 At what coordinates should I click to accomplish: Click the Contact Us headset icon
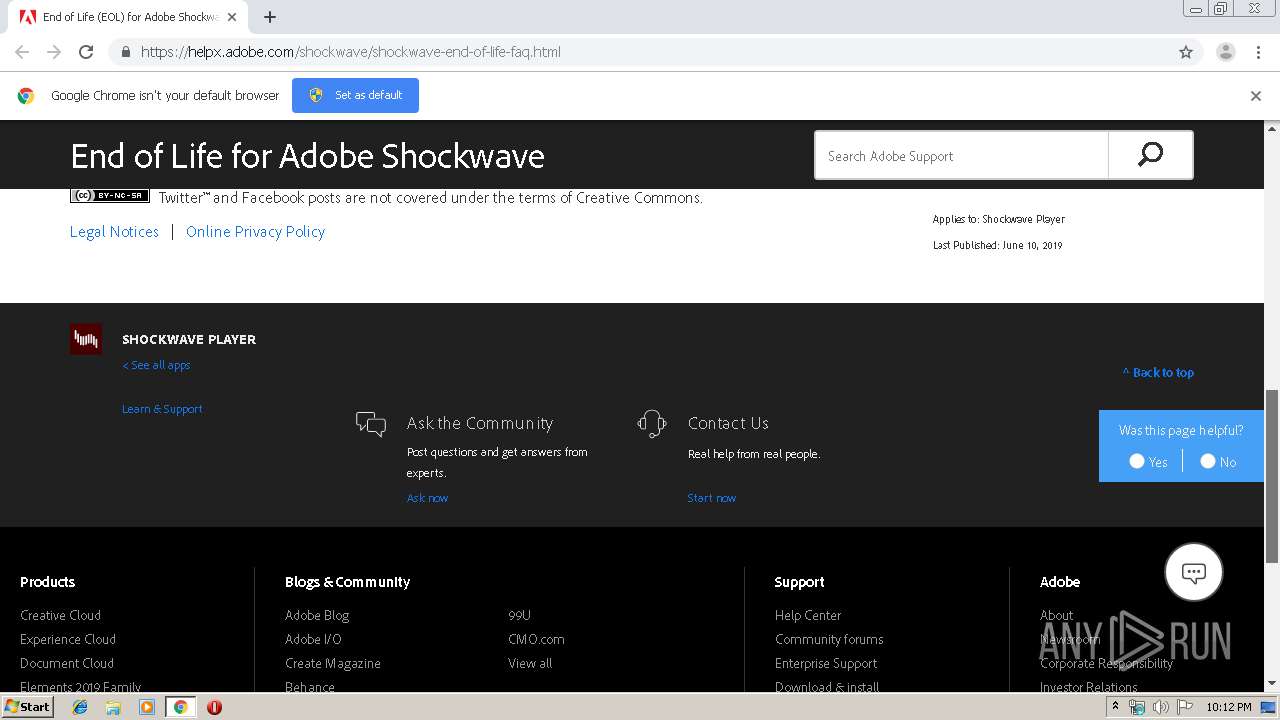pos(652,424)
